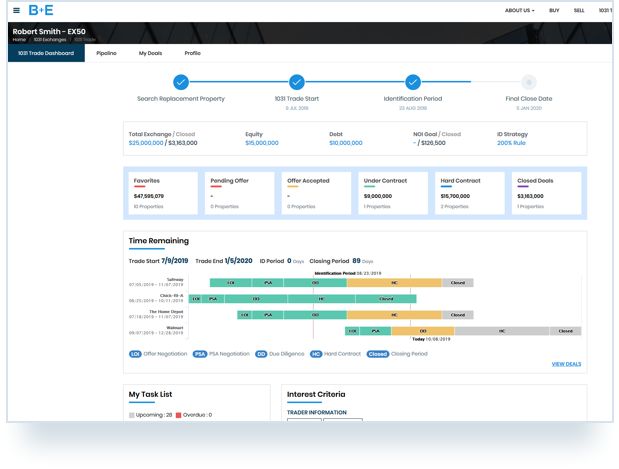Screen dimensions: 619x469
Task: Open the Profile tab
Action: [x=192, y=53]
